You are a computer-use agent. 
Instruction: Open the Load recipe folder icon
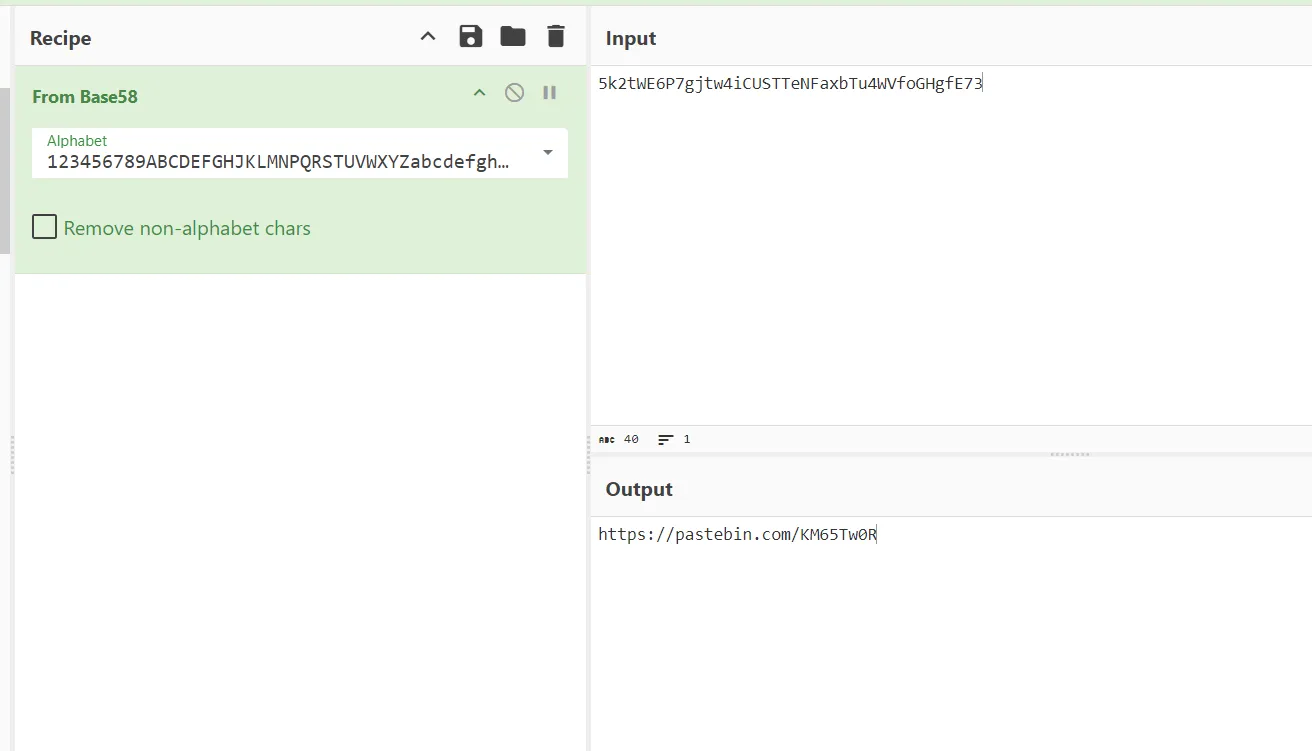513,37
